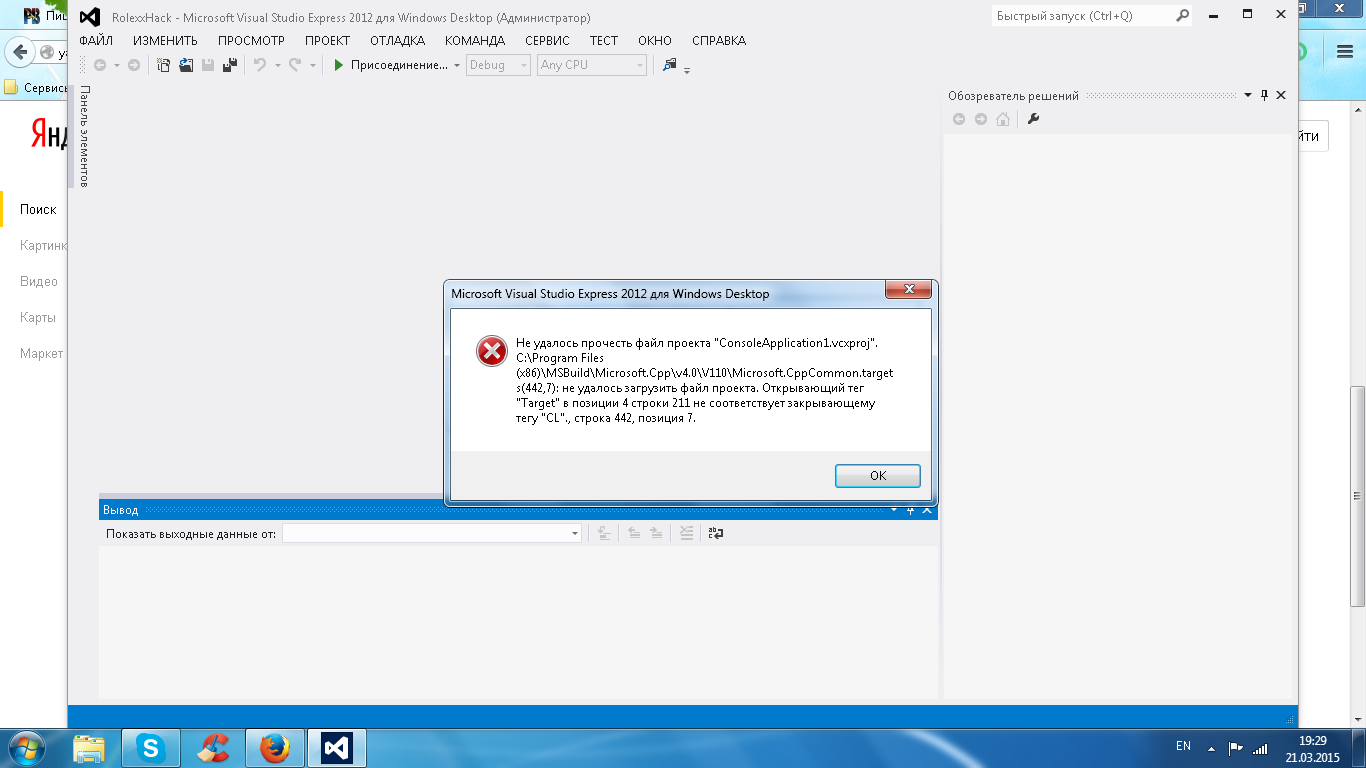
Task: Open the browser hamburger menu icon
Action: coord(1345,51)
